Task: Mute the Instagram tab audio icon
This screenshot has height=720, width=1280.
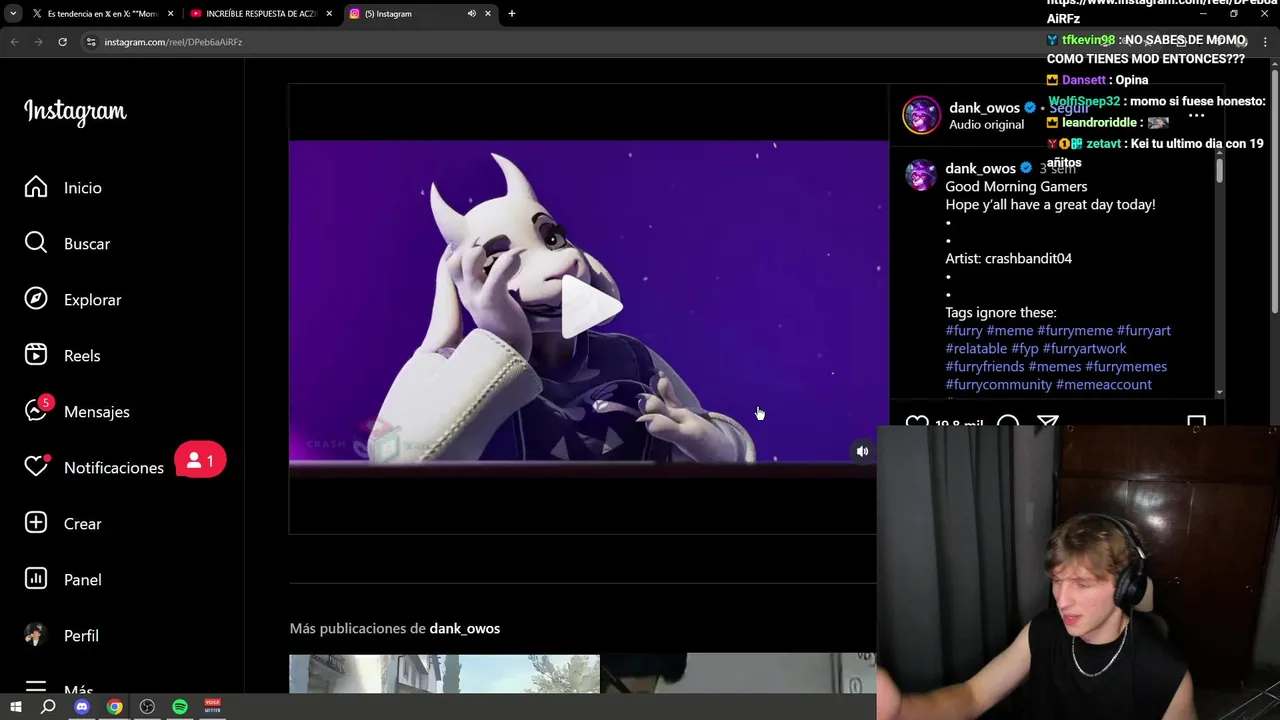Action: [471, 14]
